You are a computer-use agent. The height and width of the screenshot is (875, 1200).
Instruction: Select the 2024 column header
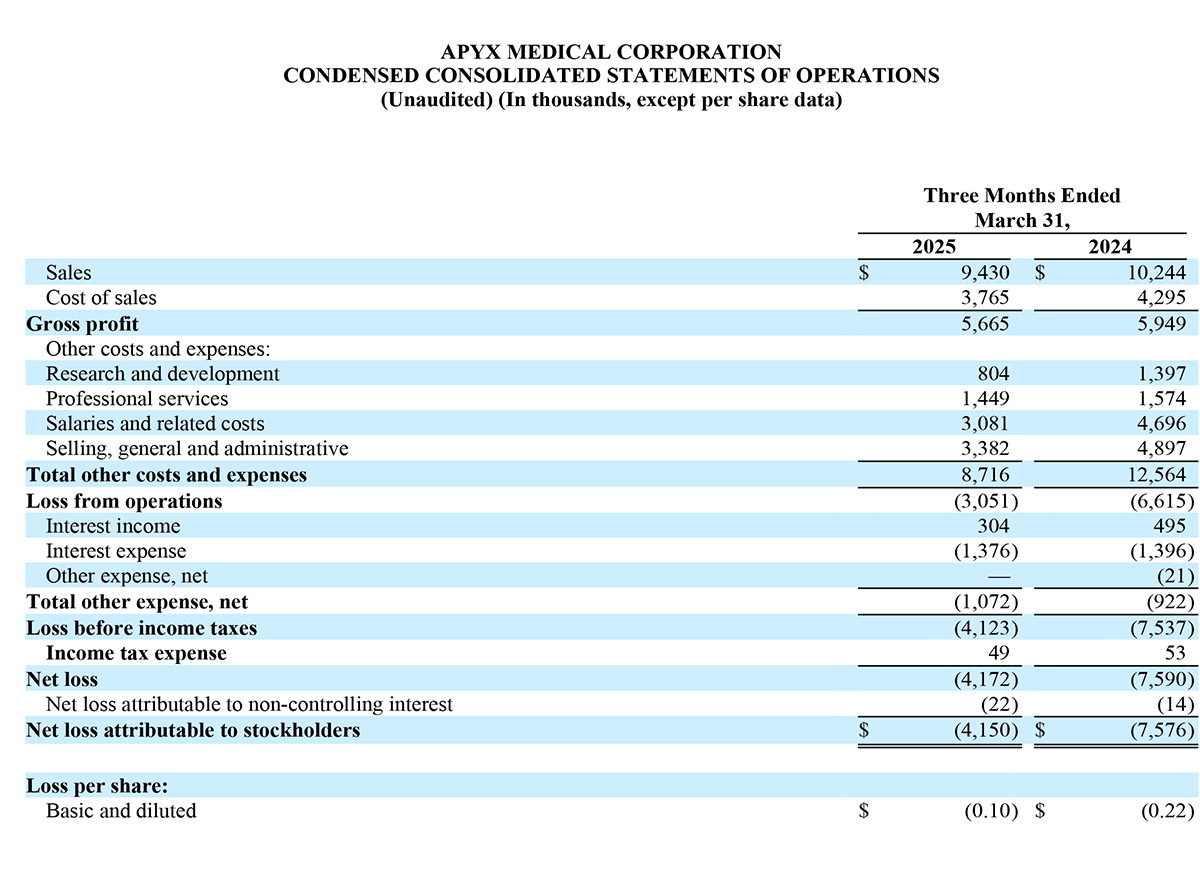tap(1110, 248)
